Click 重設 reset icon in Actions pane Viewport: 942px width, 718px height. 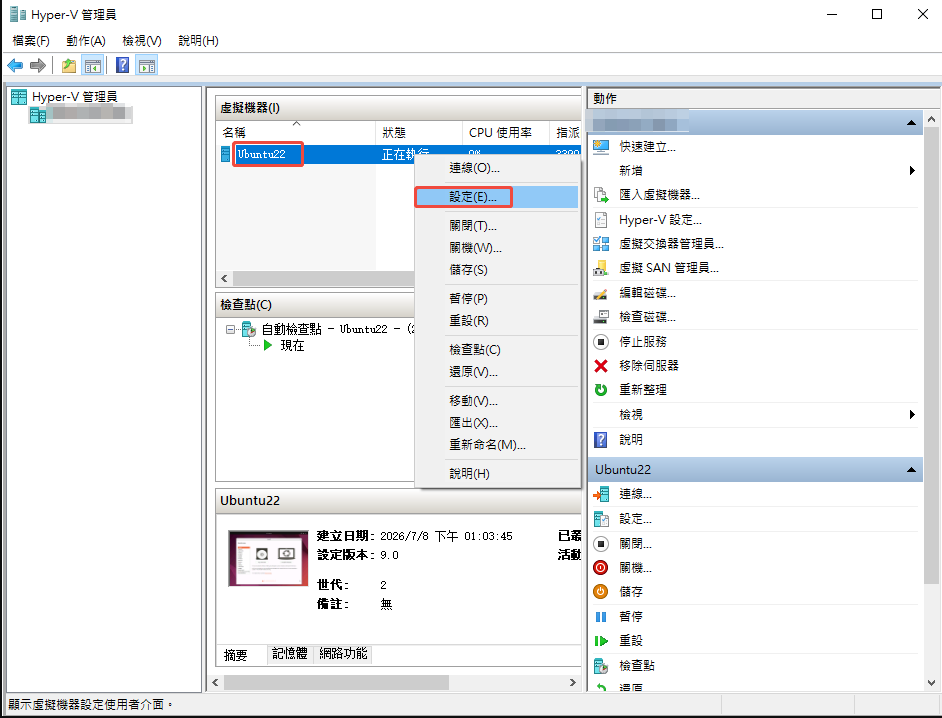click(x=601, y=641)
